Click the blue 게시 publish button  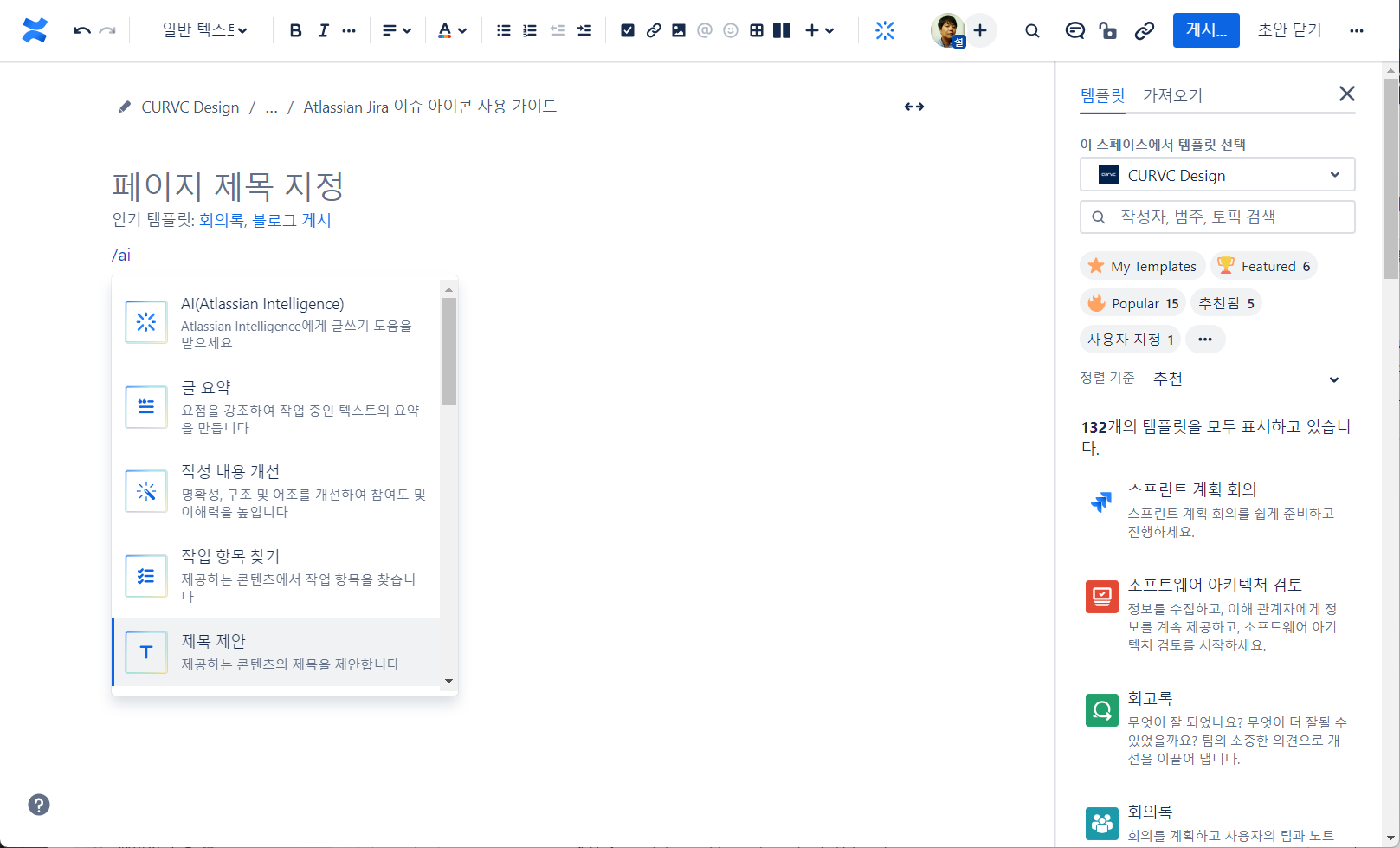pyautogui.click(x=1205, y=30)
